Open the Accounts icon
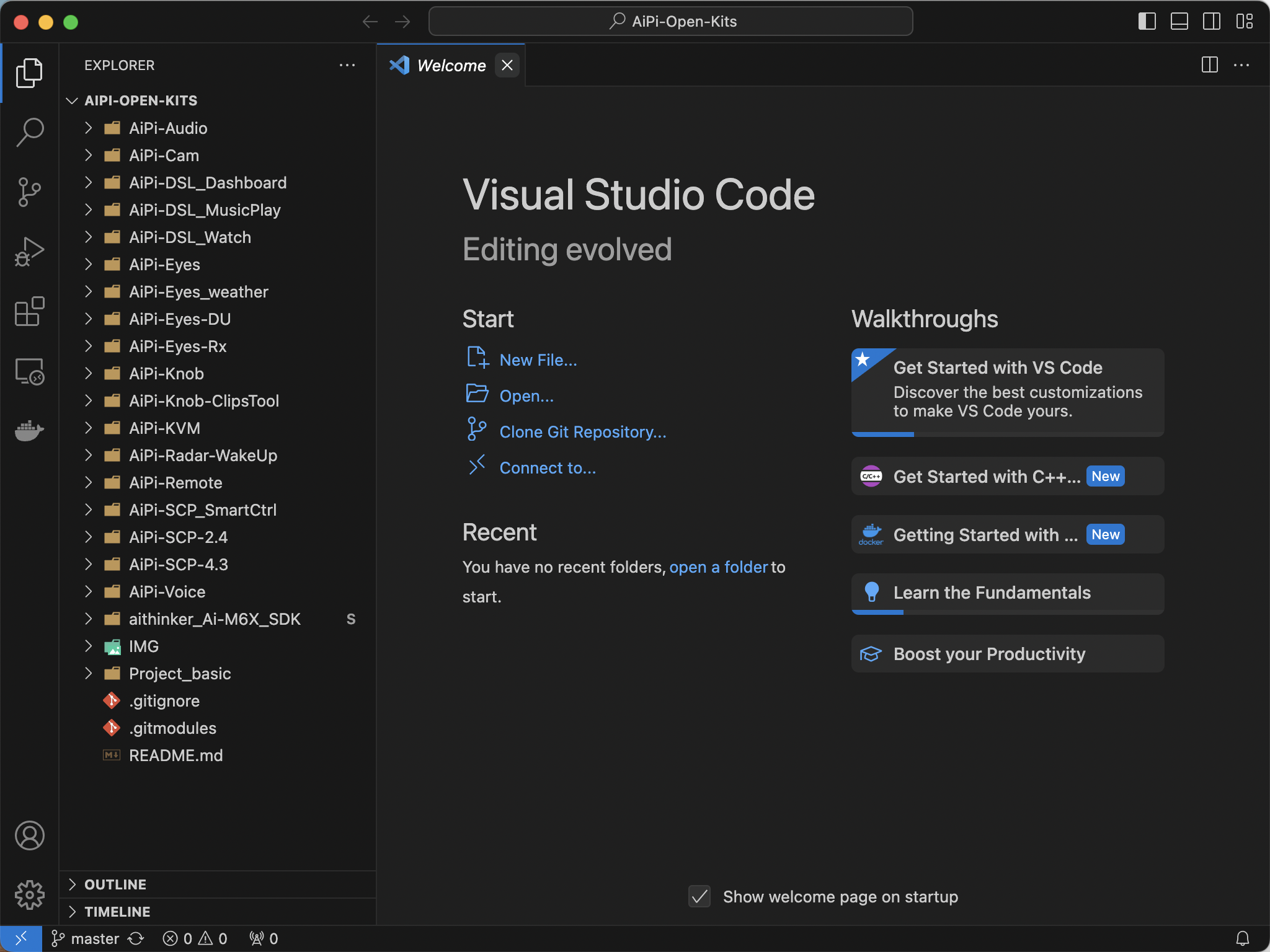 pyautogui.click(x=29, y=835)
